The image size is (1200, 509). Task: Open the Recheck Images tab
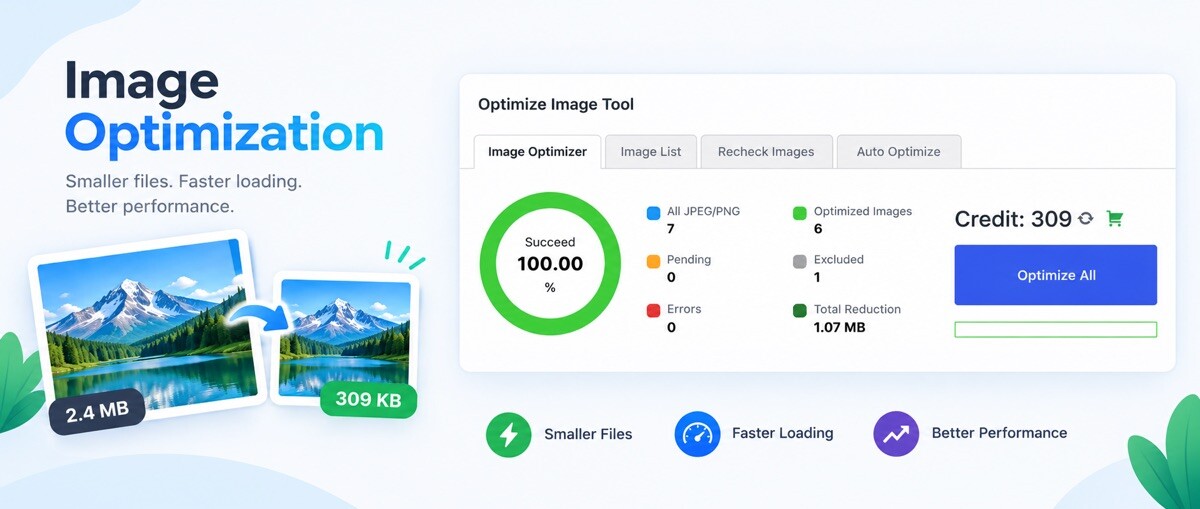766,151
